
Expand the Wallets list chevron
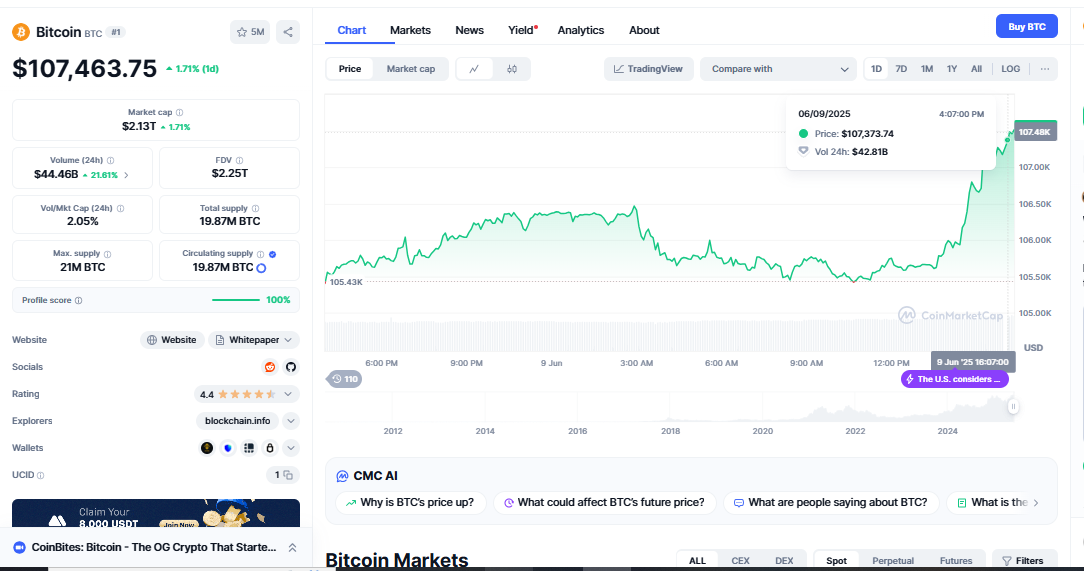[291, 448]
